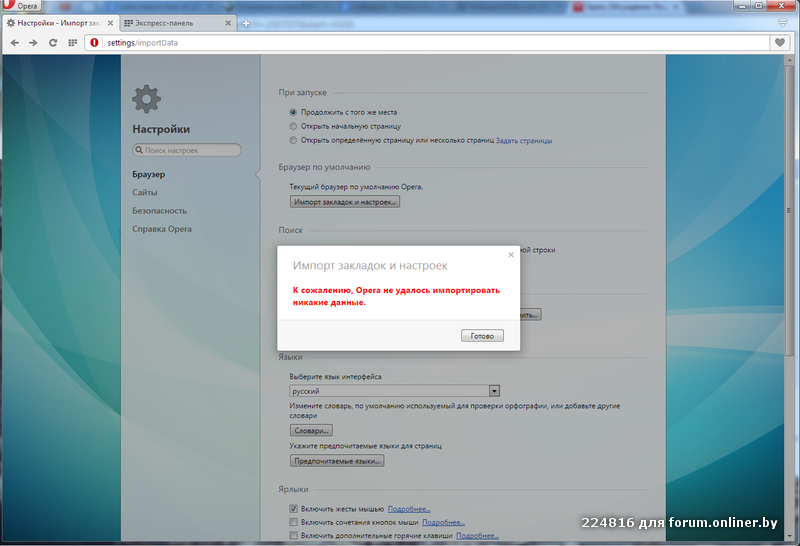Toggle Включить жесты мышью checkbox
This screenshot has width=800, height=546.
(293, 509)
